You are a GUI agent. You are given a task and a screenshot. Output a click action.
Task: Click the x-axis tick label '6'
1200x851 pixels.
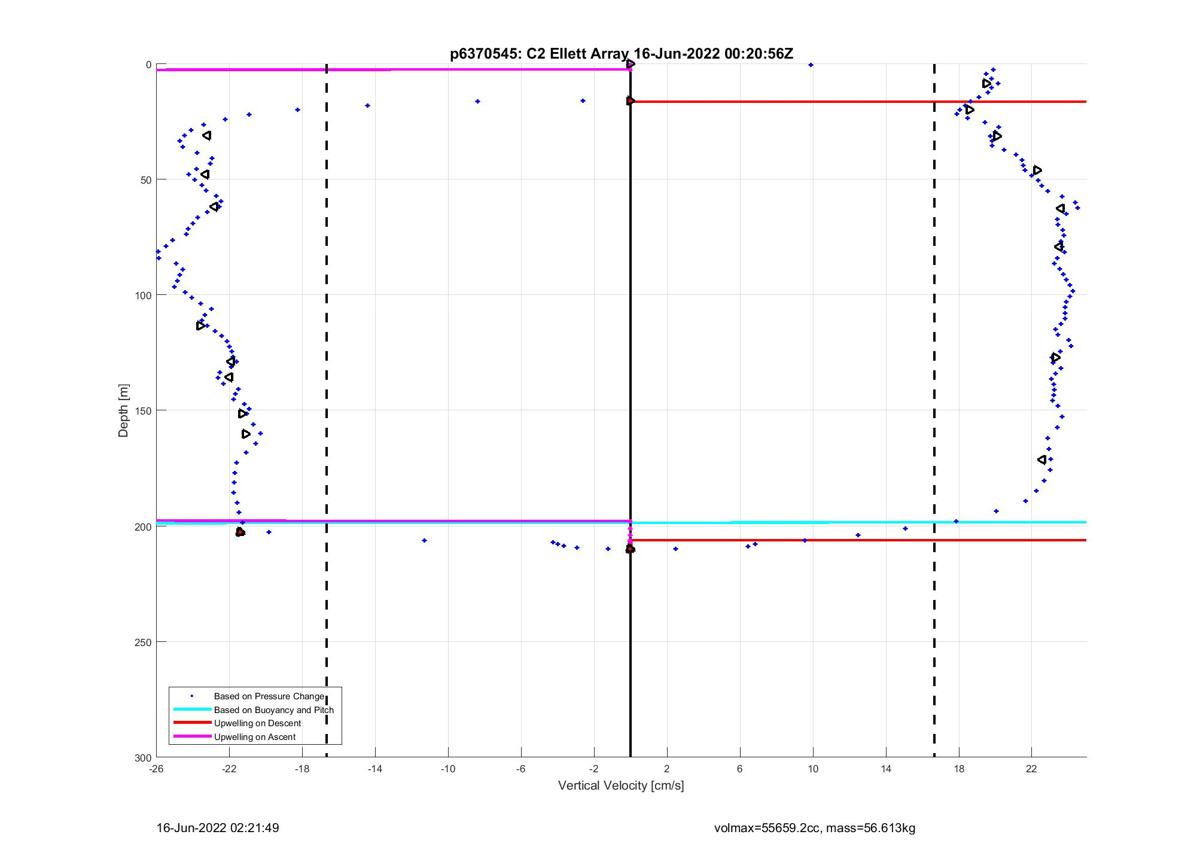coord(740,769)
